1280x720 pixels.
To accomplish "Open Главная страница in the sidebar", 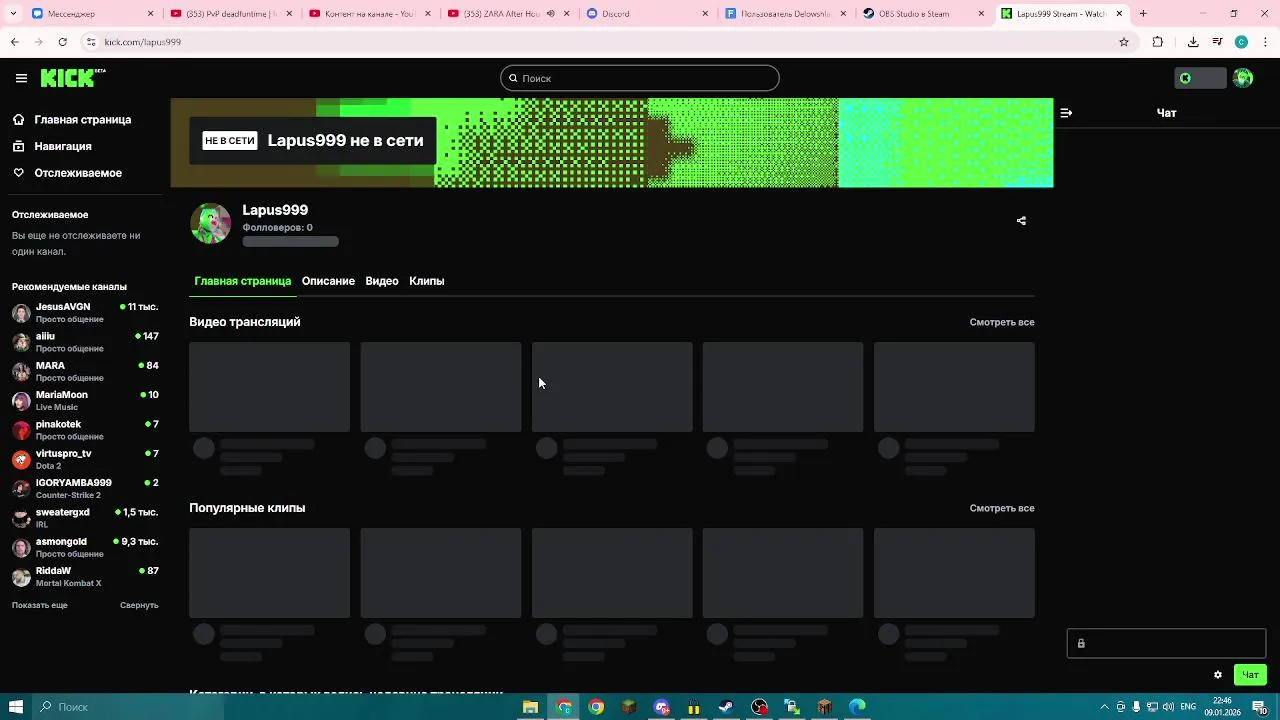I will pyautogui.click(x=82, y=119).
